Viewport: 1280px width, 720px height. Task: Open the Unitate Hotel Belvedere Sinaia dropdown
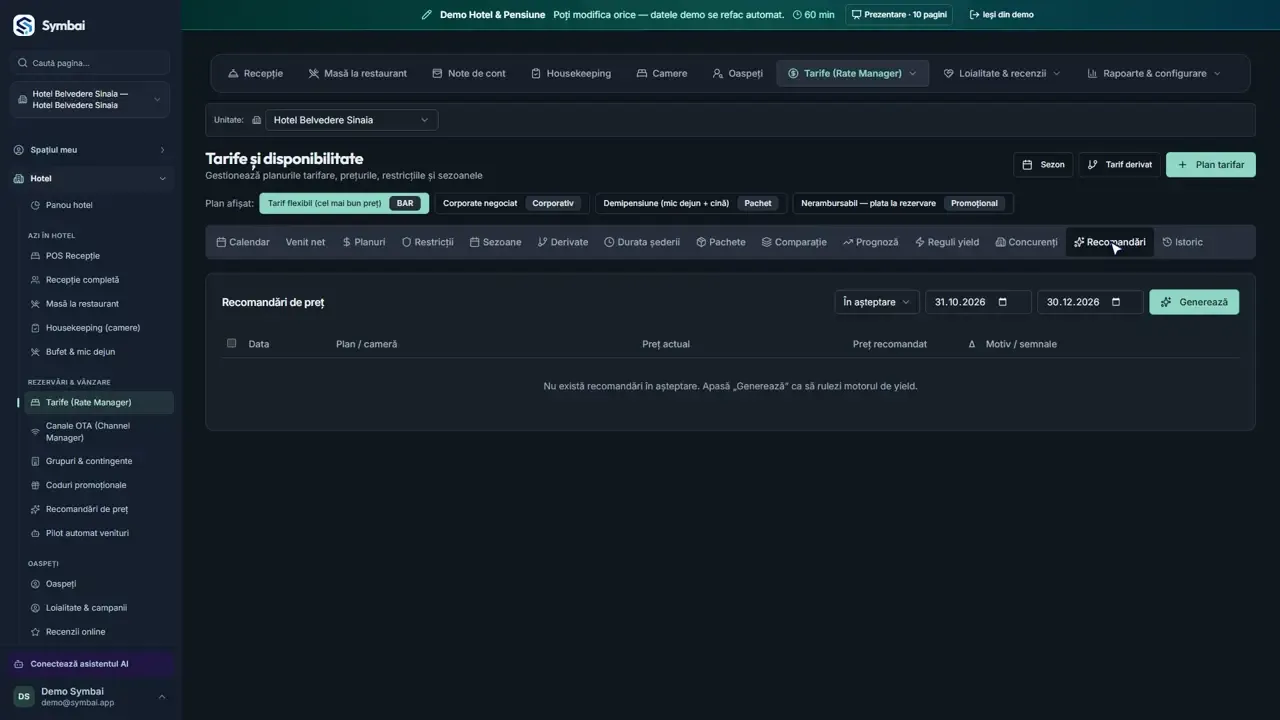click(x=351, y=120)
